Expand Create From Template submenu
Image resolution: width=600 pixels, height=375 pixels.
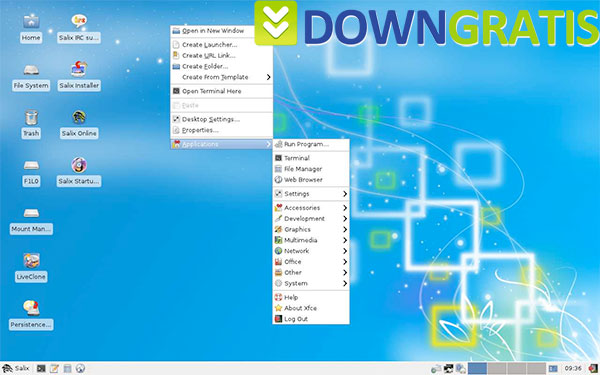(222, 77)
